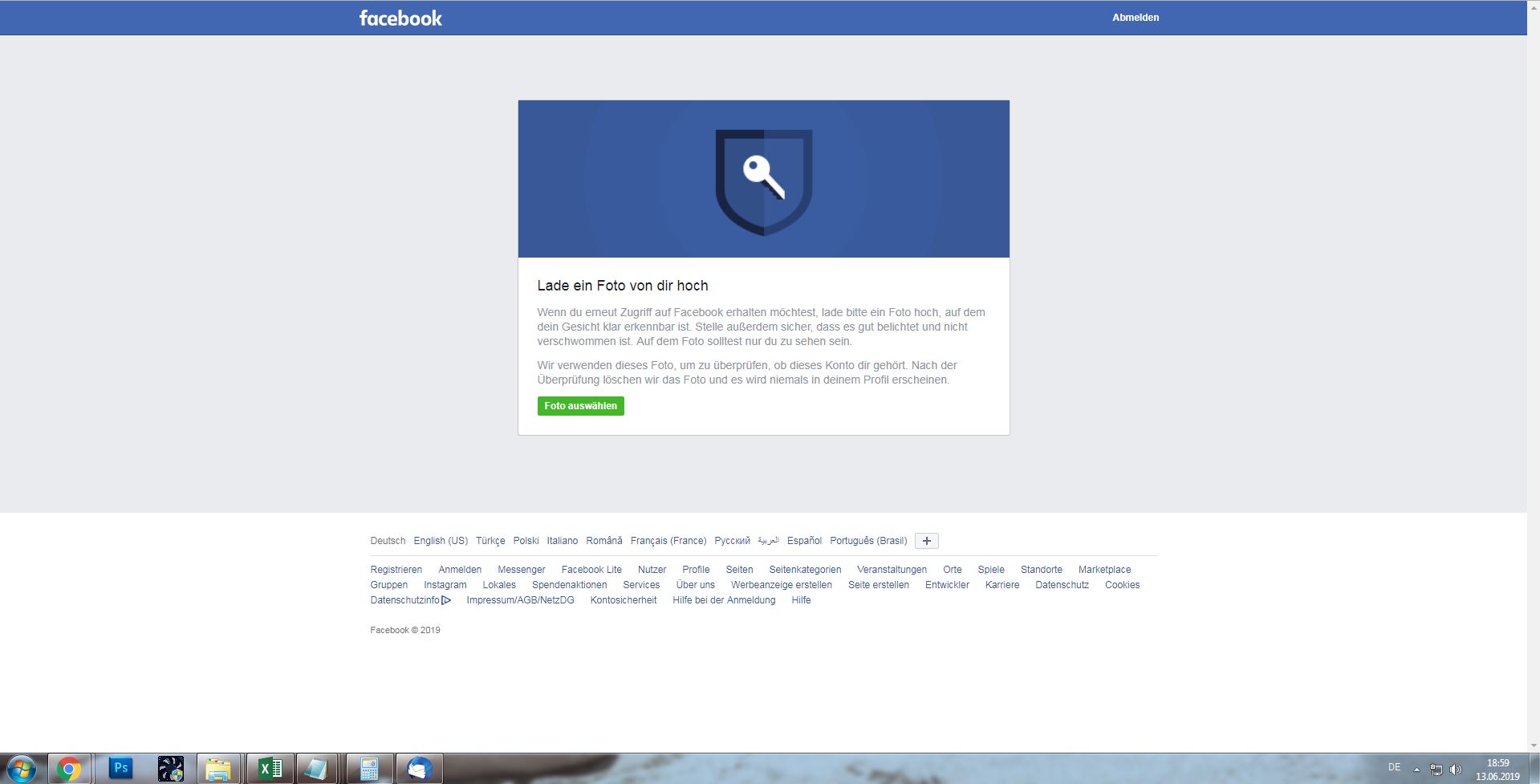Click the DE language indicator

coord(1395,768)
